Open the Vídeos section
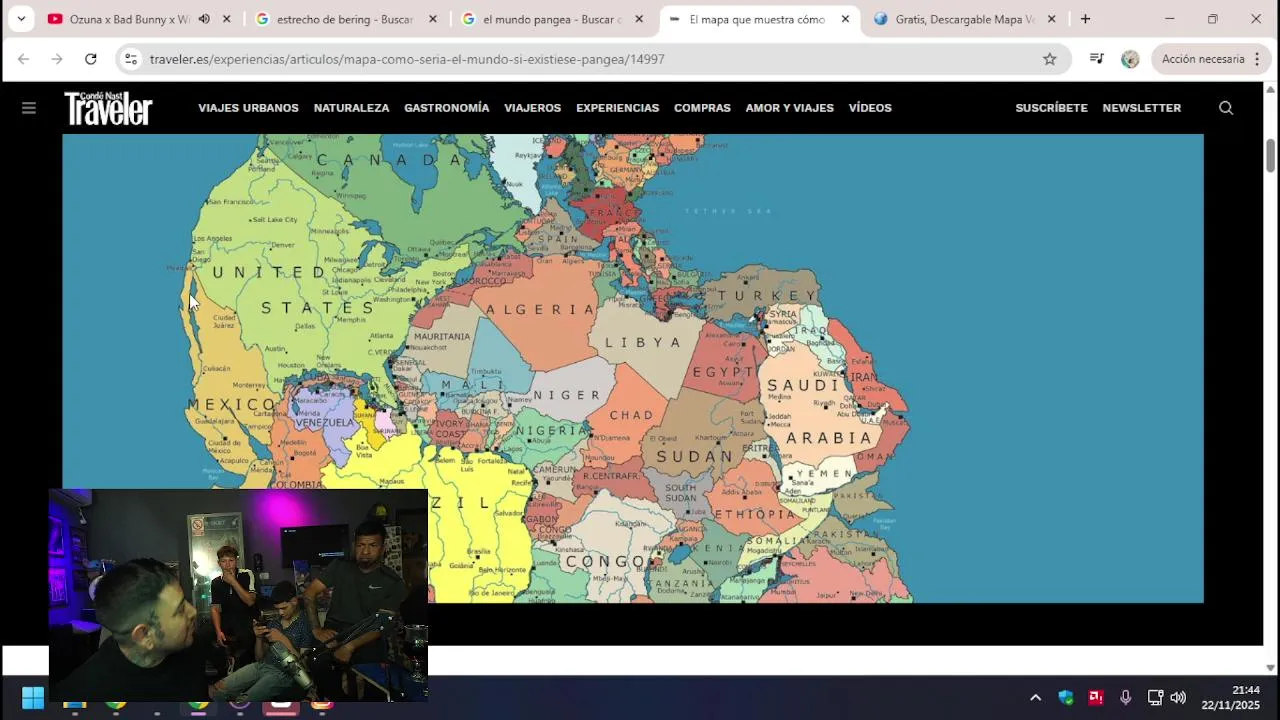Viewport: 1280px width, 720px height. click(870, 108)
